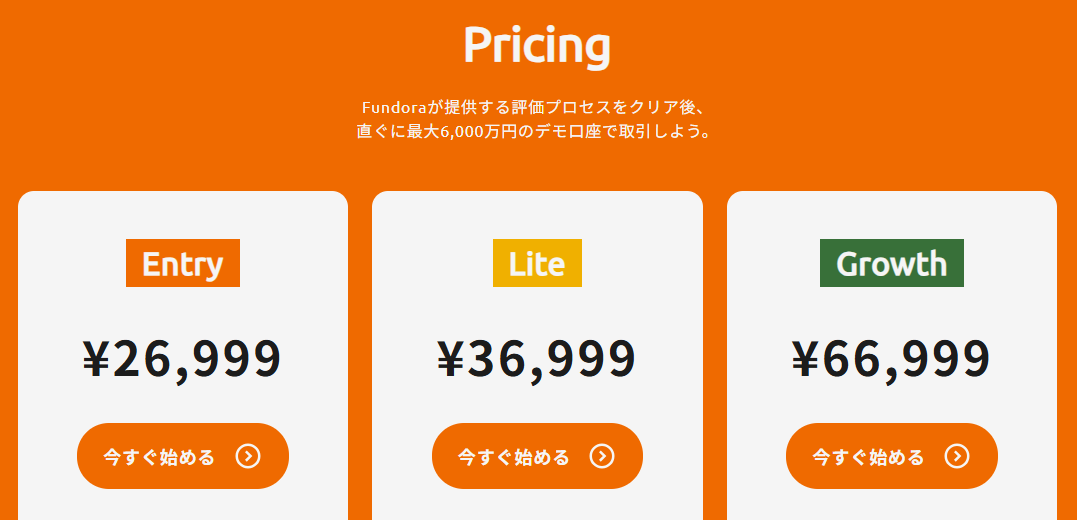Click the Pricing heading
Image resolution: width=1077 pixels, height=520 pixels.
pyautogui.click(x=537, y=45)
